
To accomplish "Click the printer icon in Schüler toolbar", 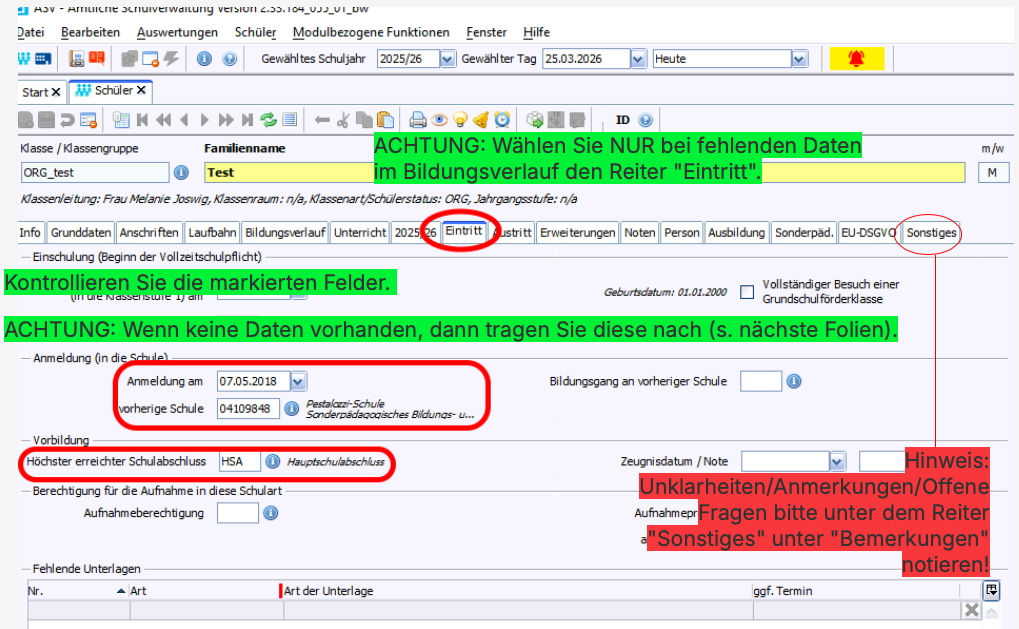I will (418, 120).
